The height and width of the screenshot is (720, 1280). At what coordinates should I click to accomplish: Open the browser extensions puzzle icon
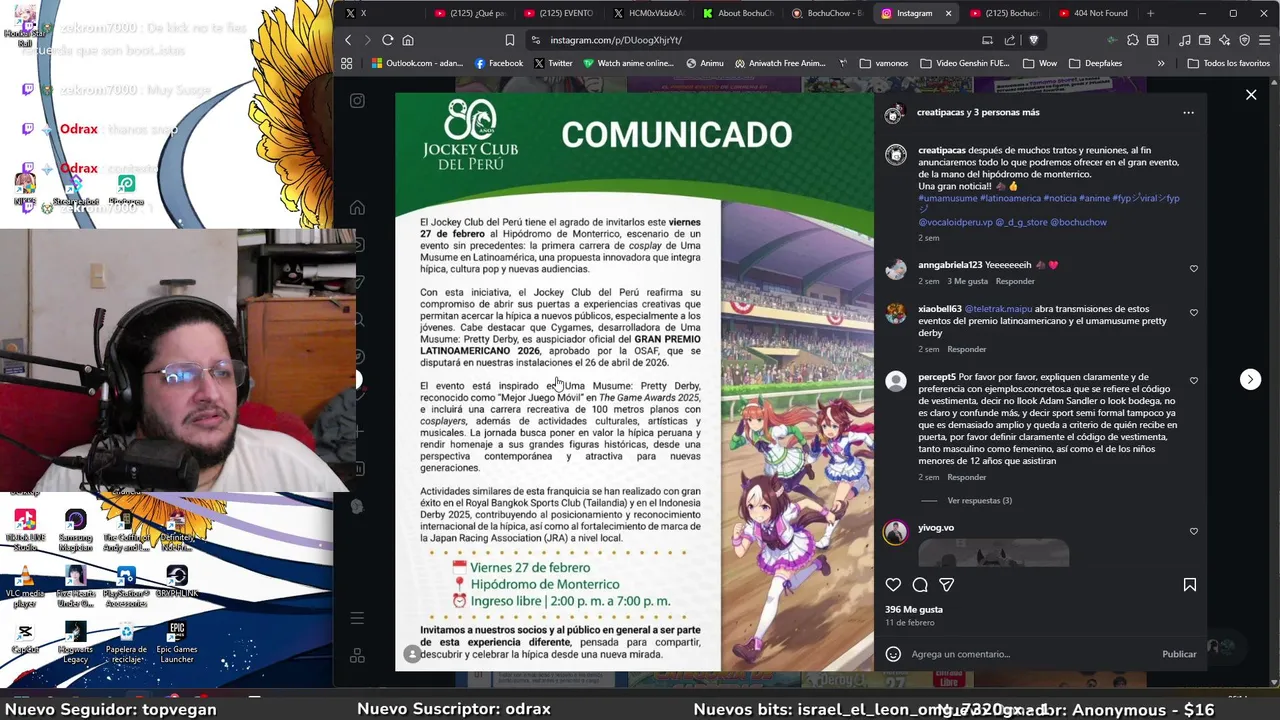tap(1133, 40)
